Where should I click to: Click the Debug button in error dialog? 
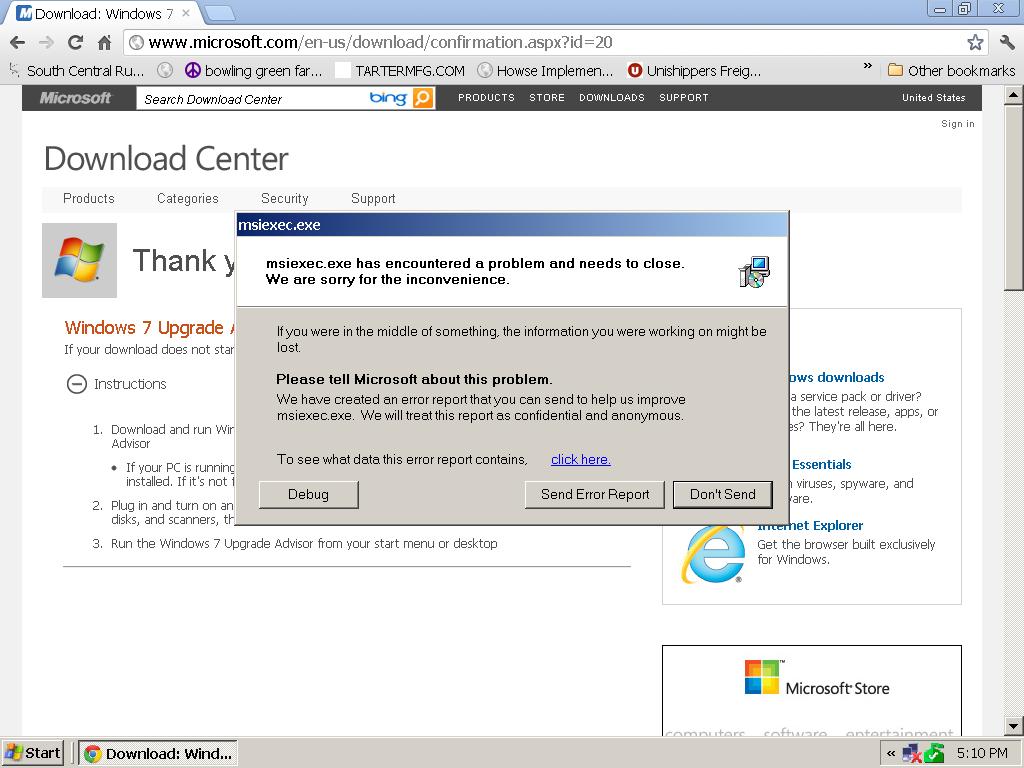coord(308,494)
